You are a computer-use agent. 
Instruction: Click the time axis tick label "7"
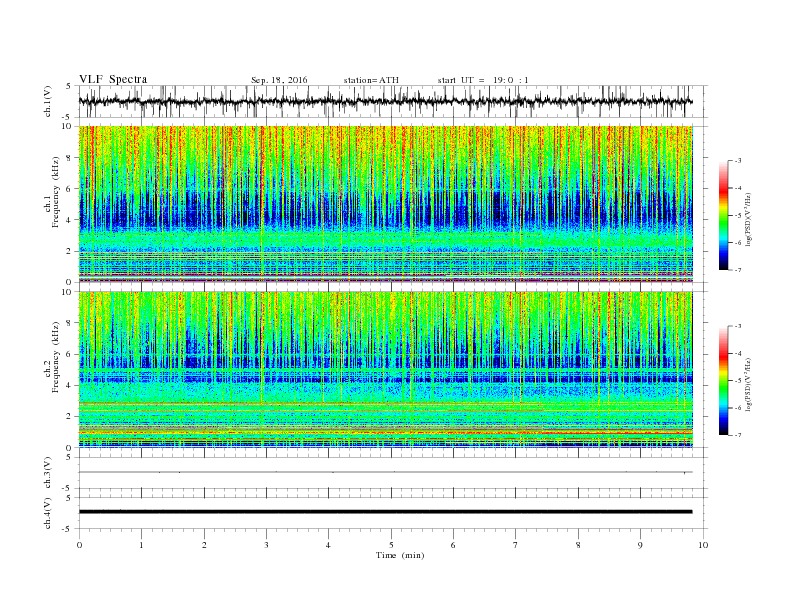coord(516,545)
